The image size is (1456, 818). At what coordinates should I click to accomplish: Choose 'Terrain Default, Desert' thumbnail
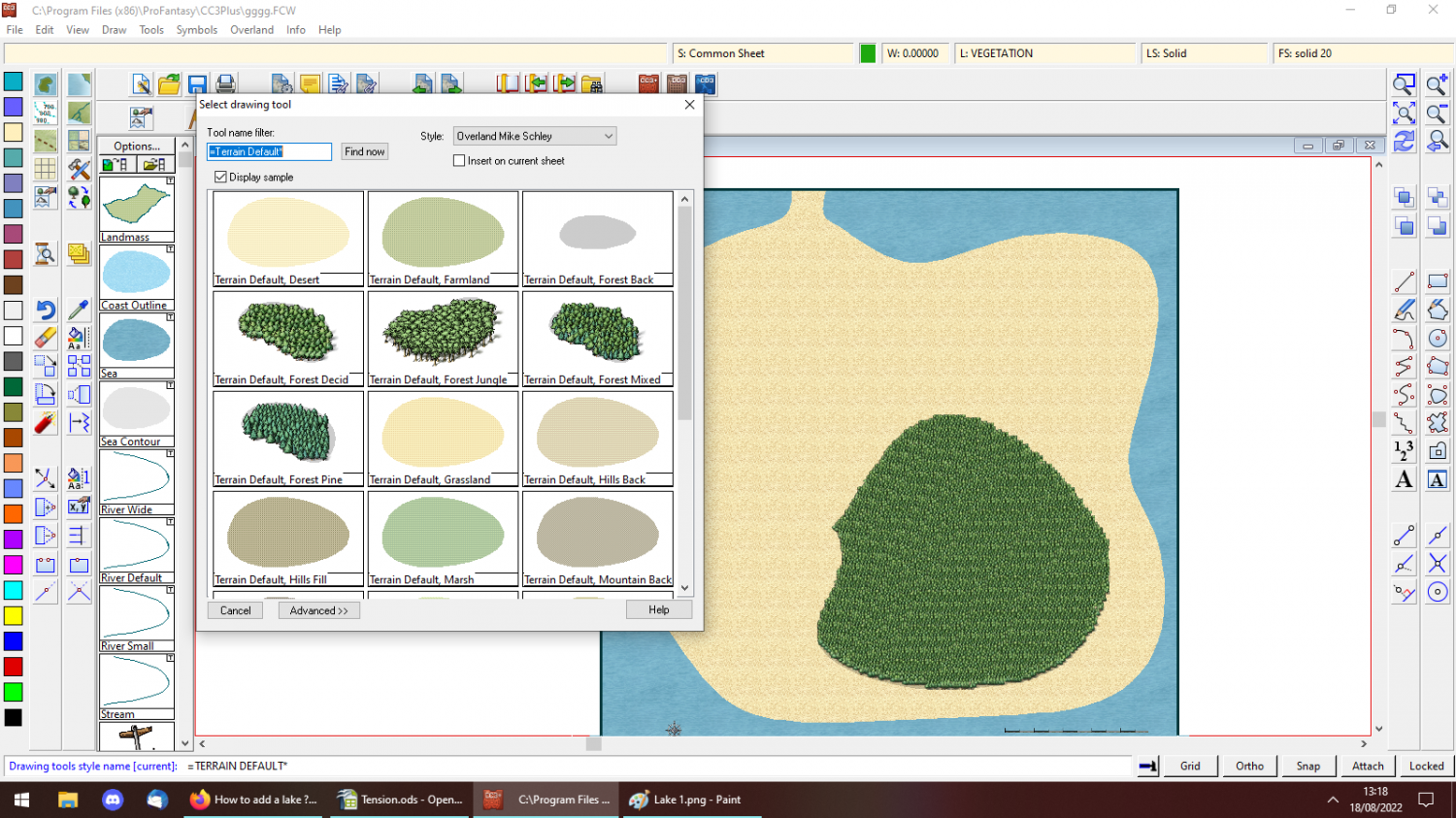[x=288, y=239]
